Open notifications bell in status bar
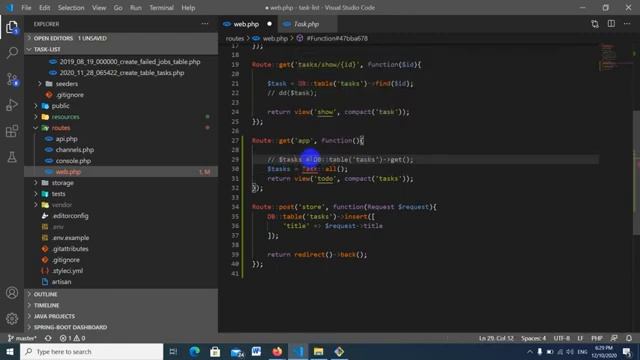The width and height of the screenshot is (640, 360). [x=629, y=338]
